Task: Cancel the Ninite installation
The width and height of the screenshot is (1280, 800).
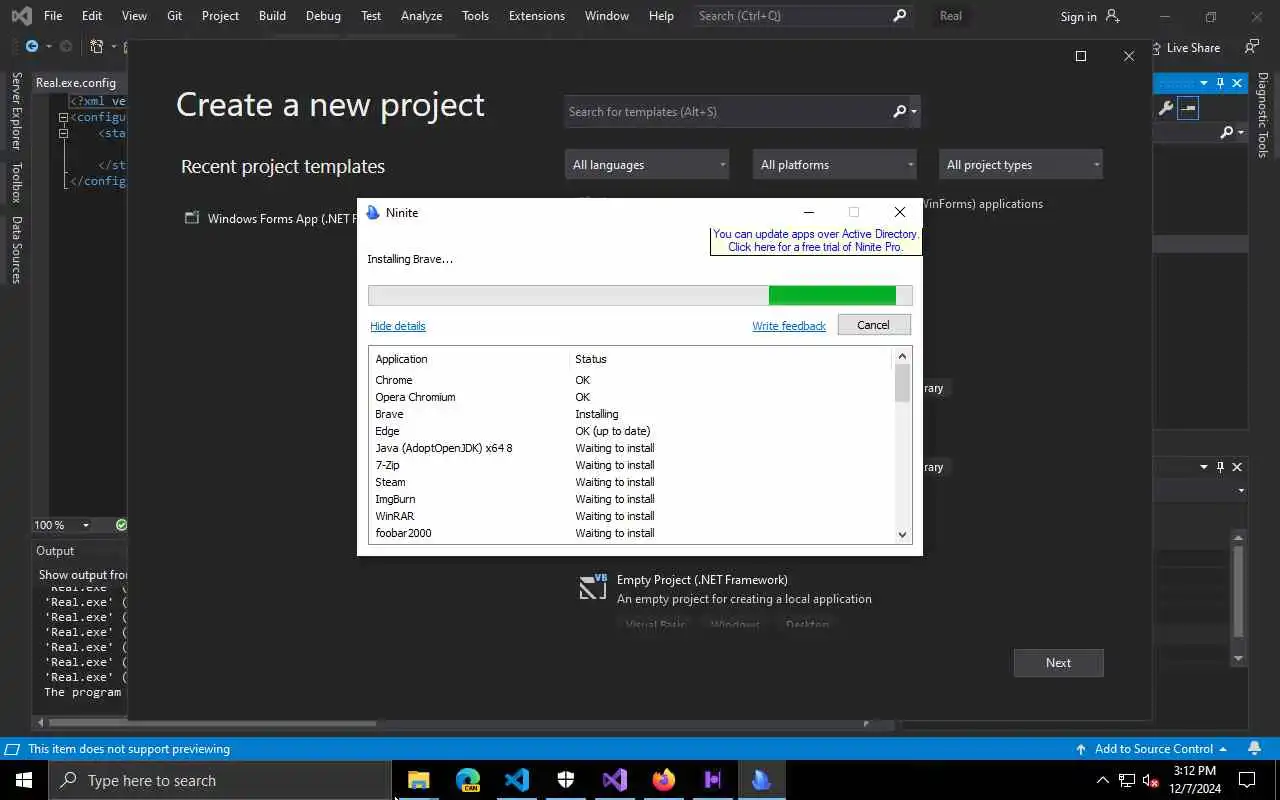Action: pyautogui.click(x=873, y=325)
